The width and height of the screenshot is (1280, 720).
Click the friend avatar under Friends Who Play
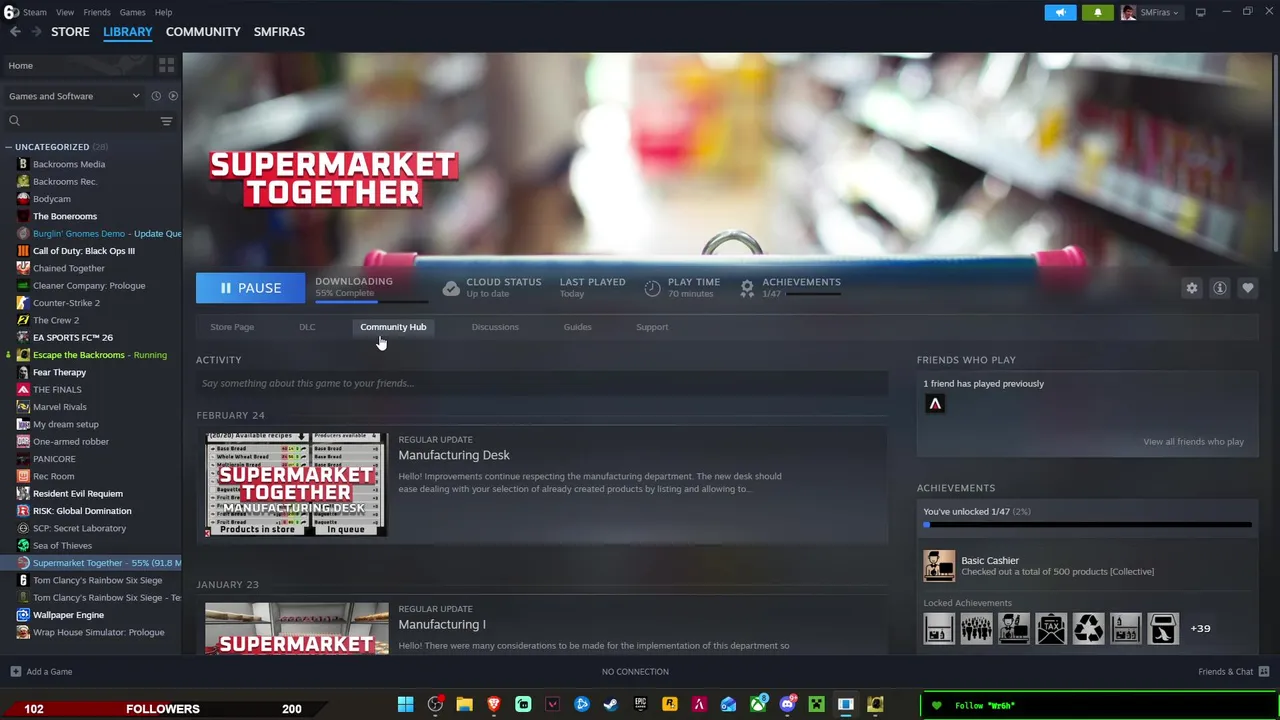[935, 404]
